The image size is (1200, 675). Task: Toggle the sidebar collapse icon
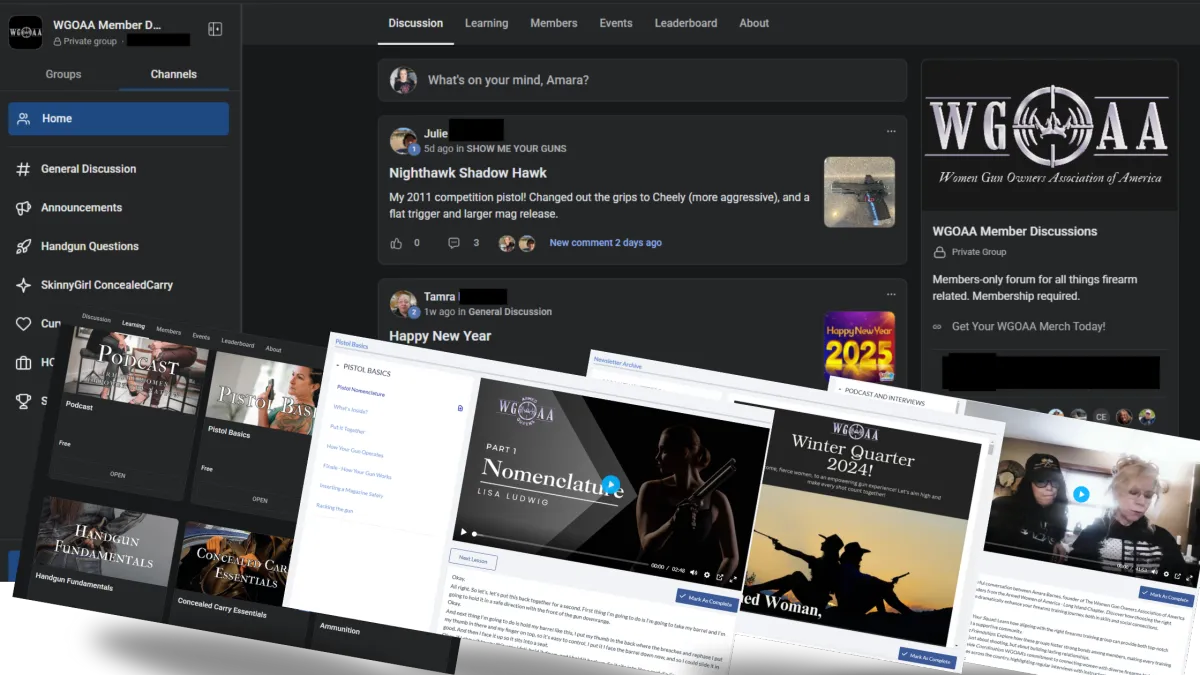point(215,30)
